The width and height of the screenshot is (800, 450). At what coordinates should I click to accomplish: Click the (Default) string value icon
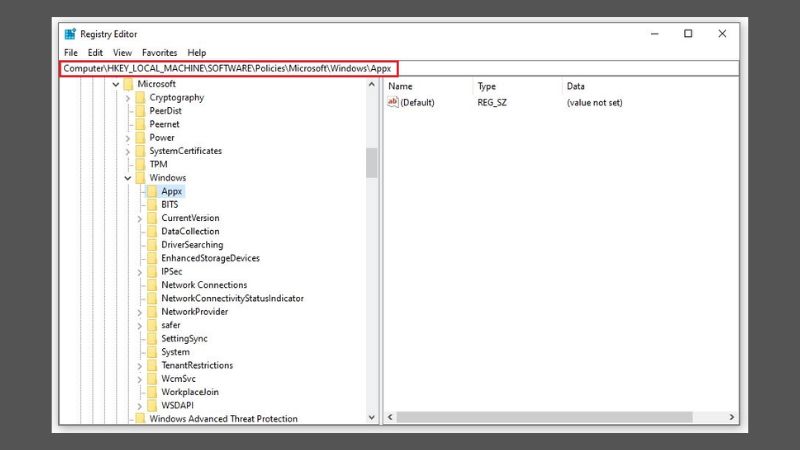click(x=393, y=102)
